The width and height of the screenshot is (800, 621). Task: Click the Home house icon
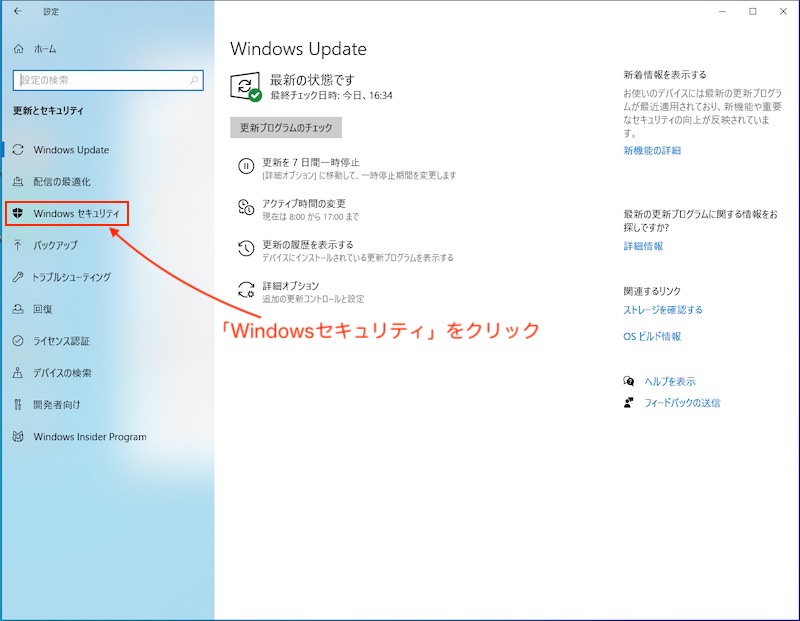click(18, 49)
